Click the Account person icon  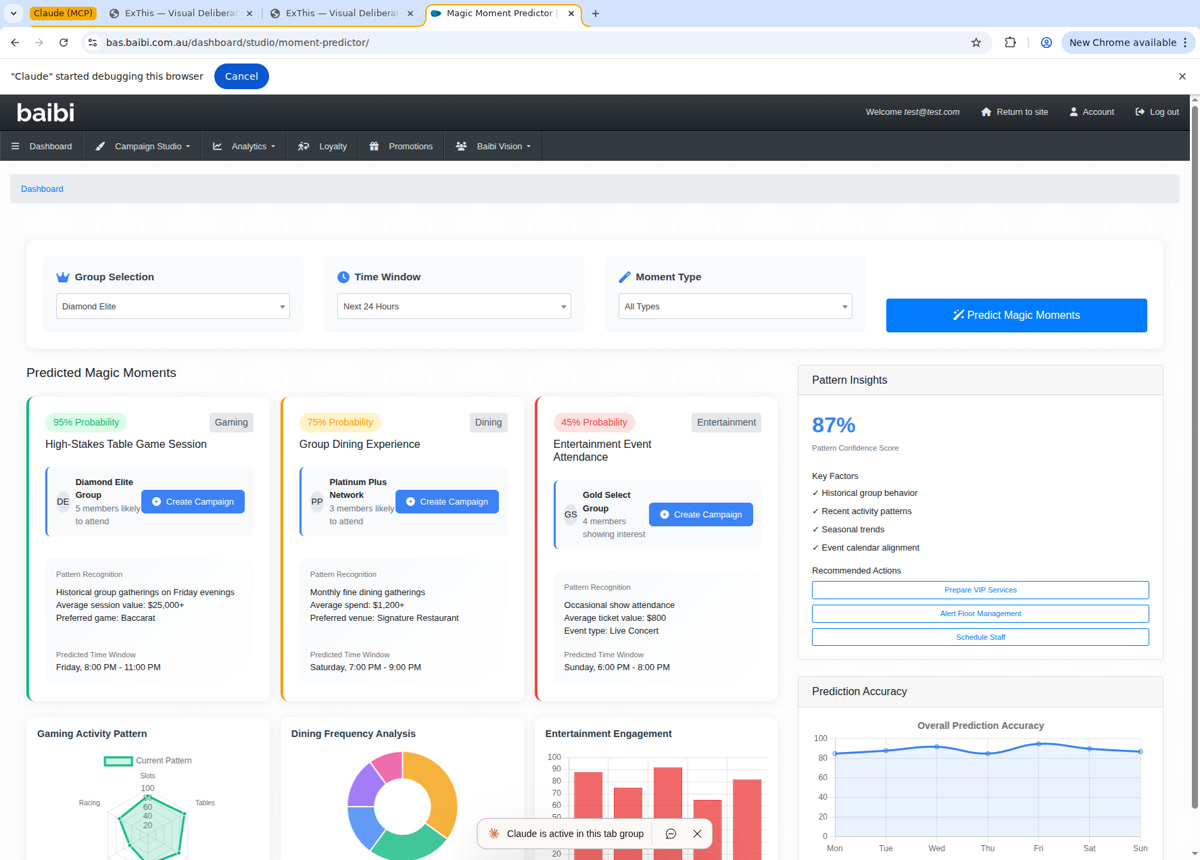tap(1073, 112)
